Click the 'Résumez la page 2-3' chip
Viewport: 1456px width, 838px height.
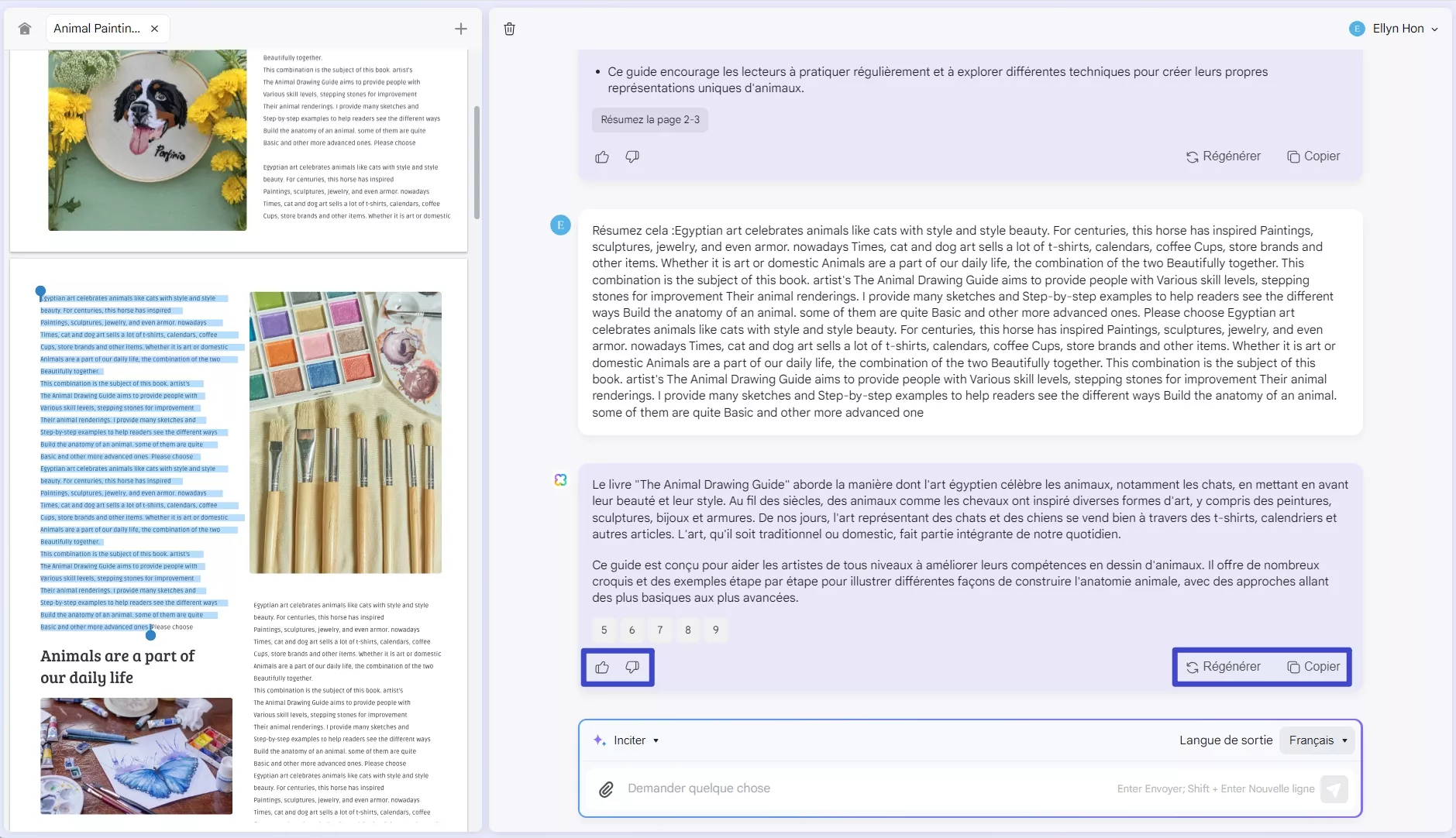pos(650,119)
